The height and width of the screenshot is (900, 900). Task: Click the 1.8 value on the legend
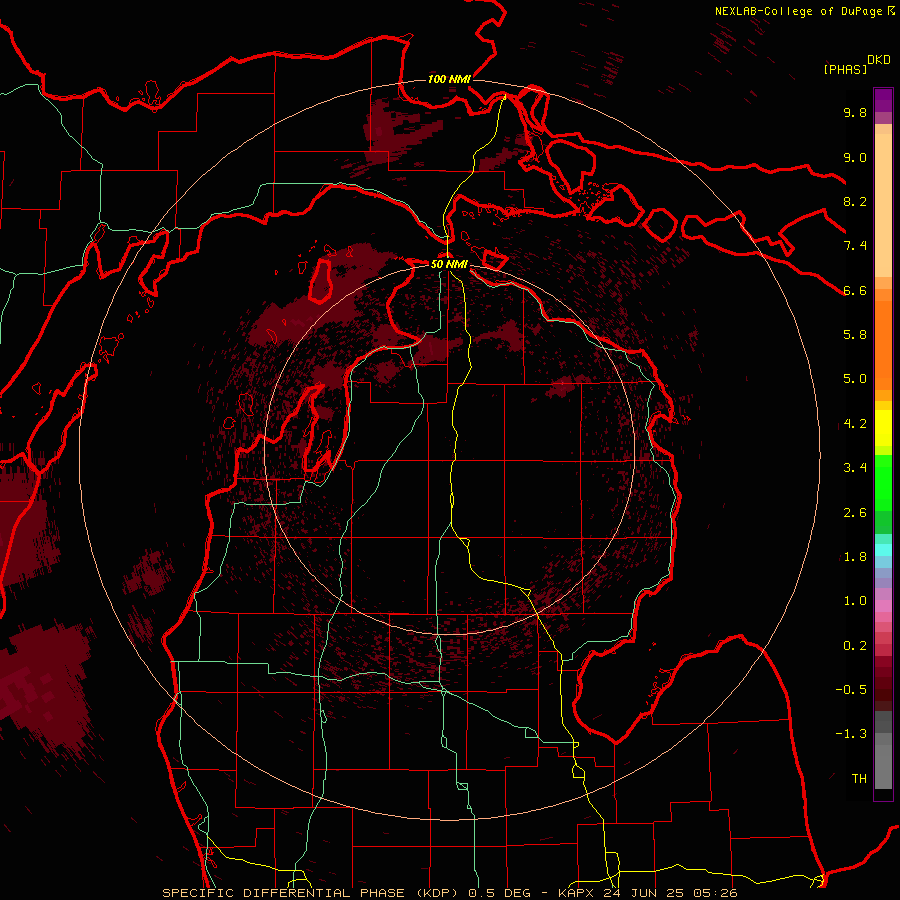pos(855,557)
